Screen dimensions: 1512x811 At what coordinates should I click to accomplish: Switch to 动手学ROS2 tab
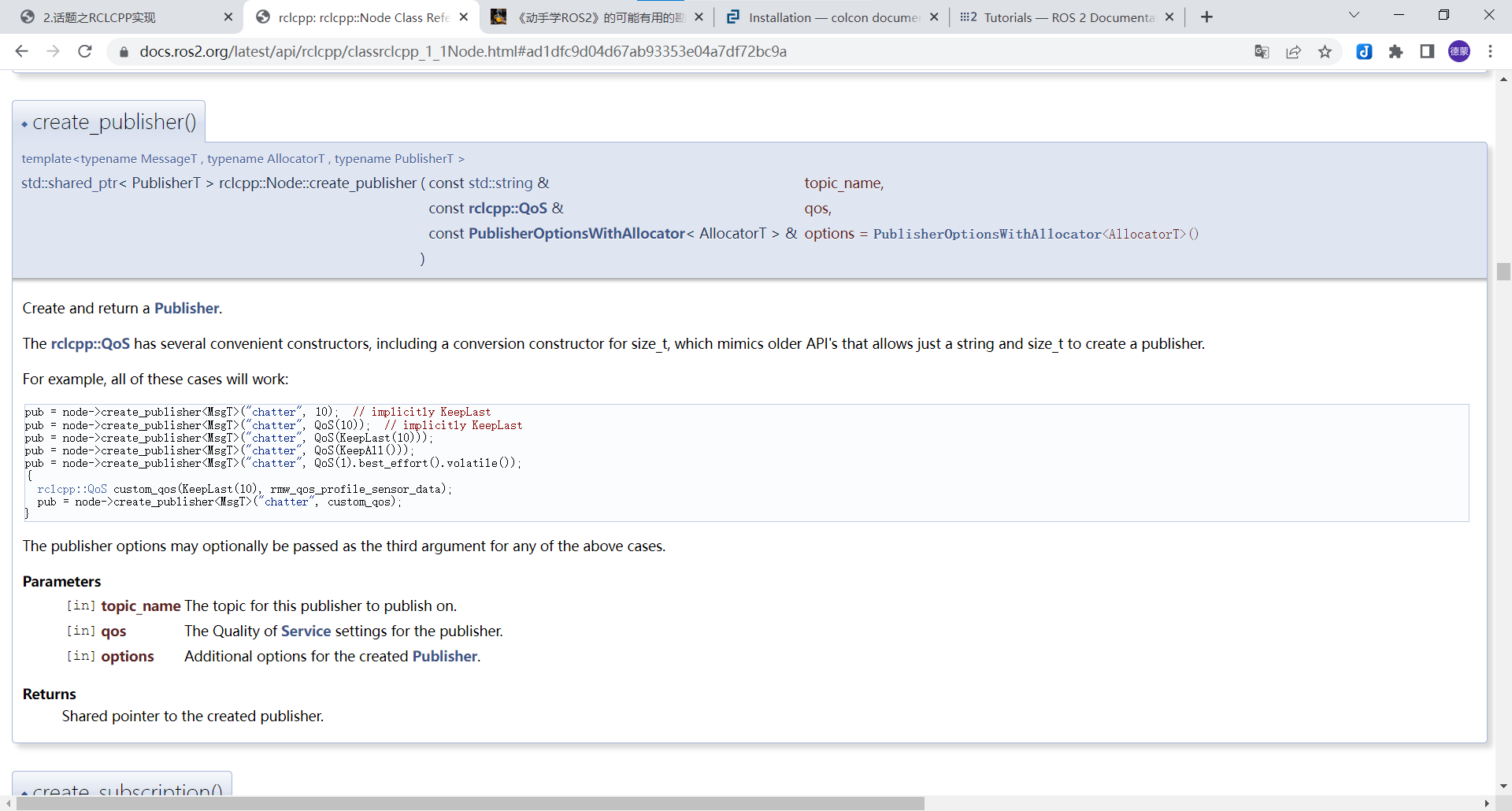[x=596, y=17]
